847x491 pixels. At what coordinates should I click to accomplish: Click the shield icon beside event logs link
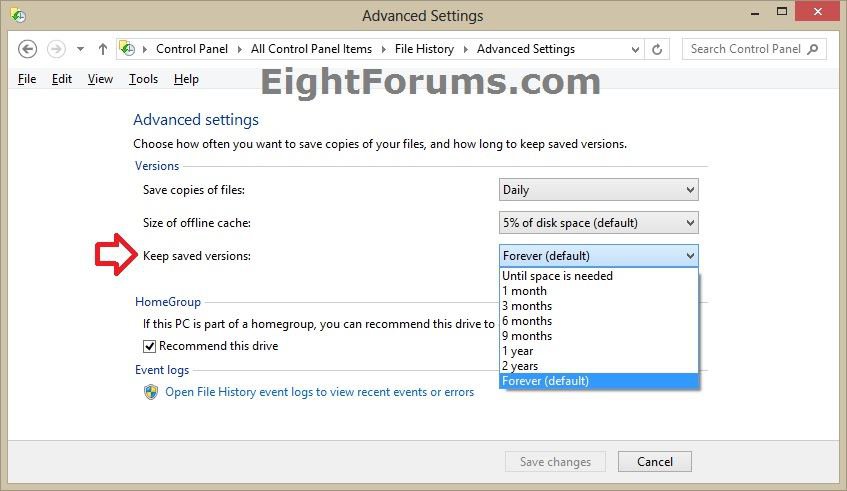click(x=151, y=392)
